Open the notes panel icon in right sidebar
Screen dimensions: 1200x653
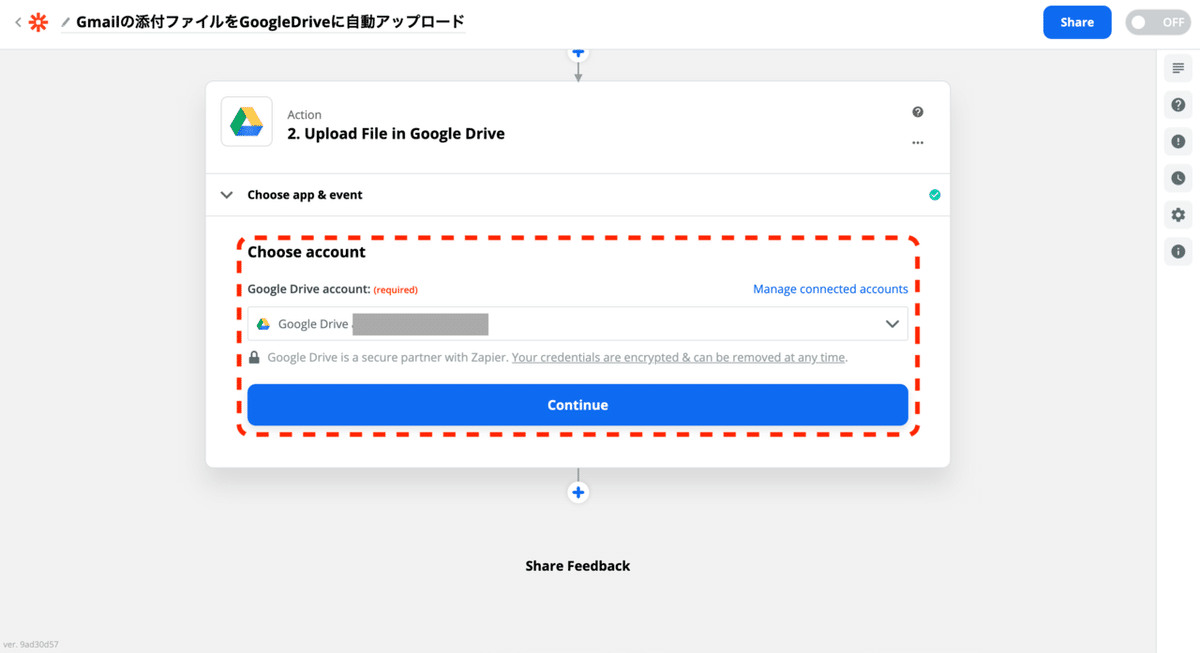[x=1178, y=67]
